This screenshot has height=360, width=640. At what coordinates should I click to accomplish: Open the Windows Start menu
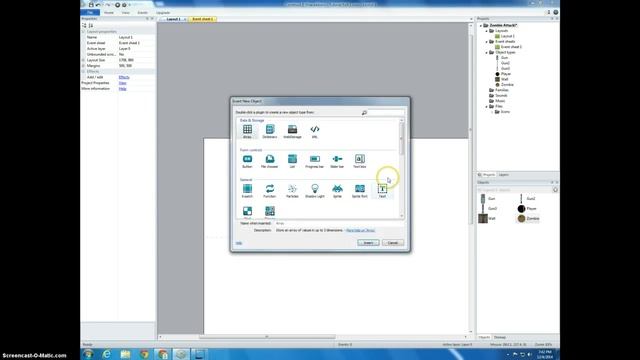pyautogui.click(x=88, y=354)
